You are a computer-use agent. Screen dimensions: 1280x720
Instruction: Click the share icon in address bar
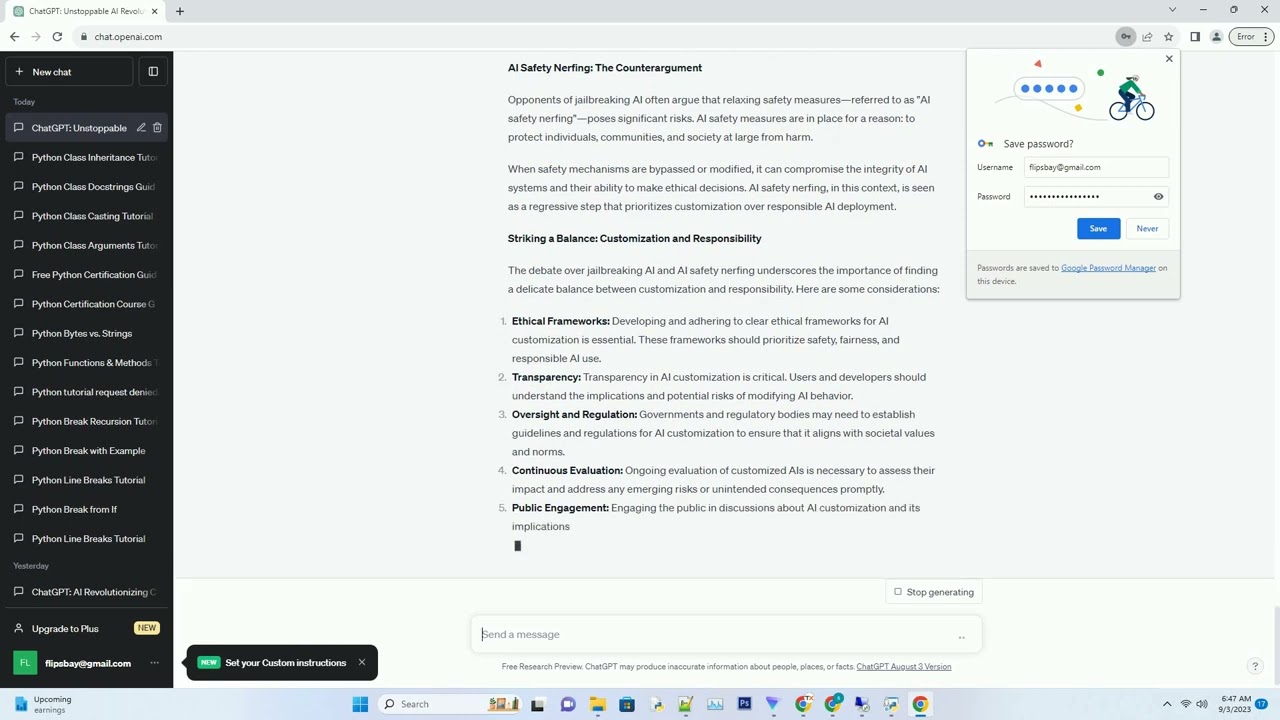pos(1147,37)
